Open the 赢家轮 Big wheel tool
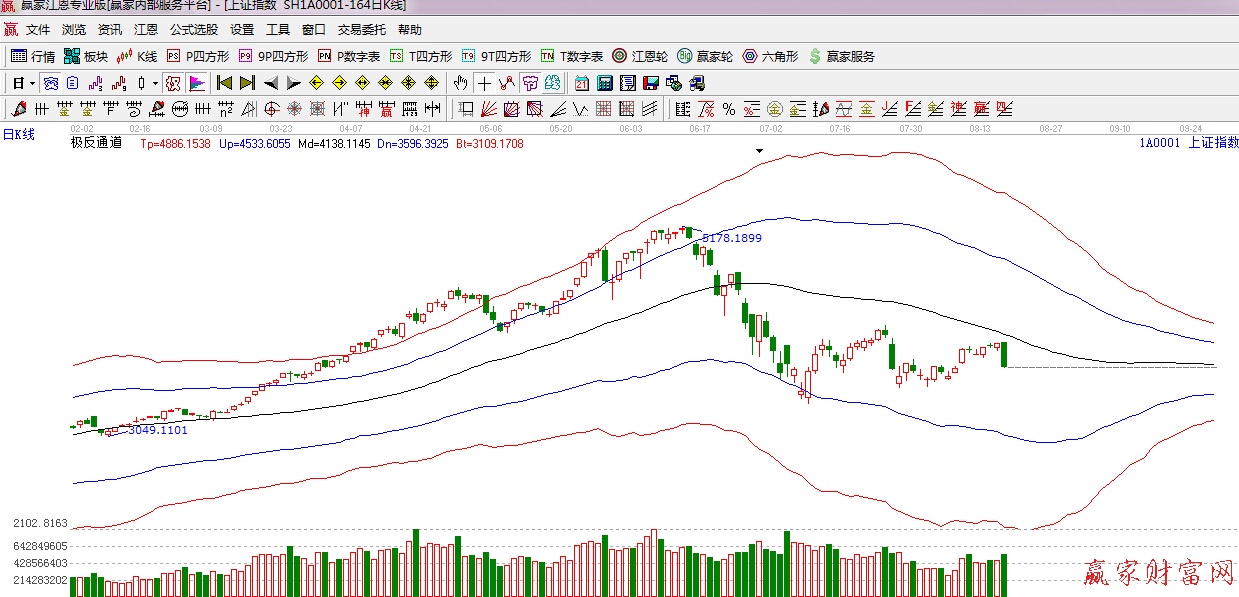Image resolution: width=1239 pixels, height=597 pixels. tap(705, 56)
